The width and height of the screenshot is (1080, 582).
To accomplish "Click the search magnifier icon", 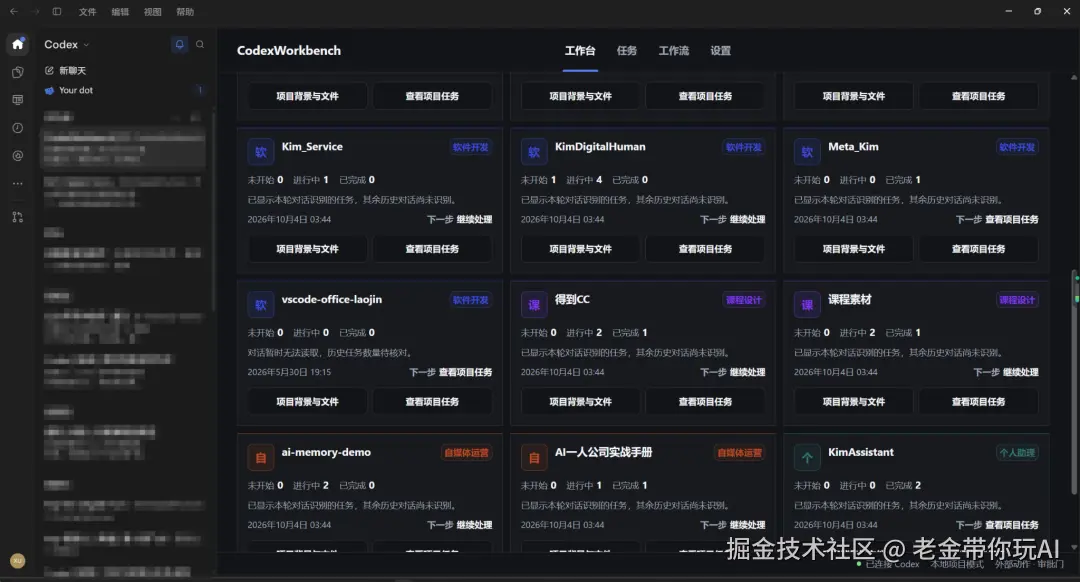I will (200, 44).
